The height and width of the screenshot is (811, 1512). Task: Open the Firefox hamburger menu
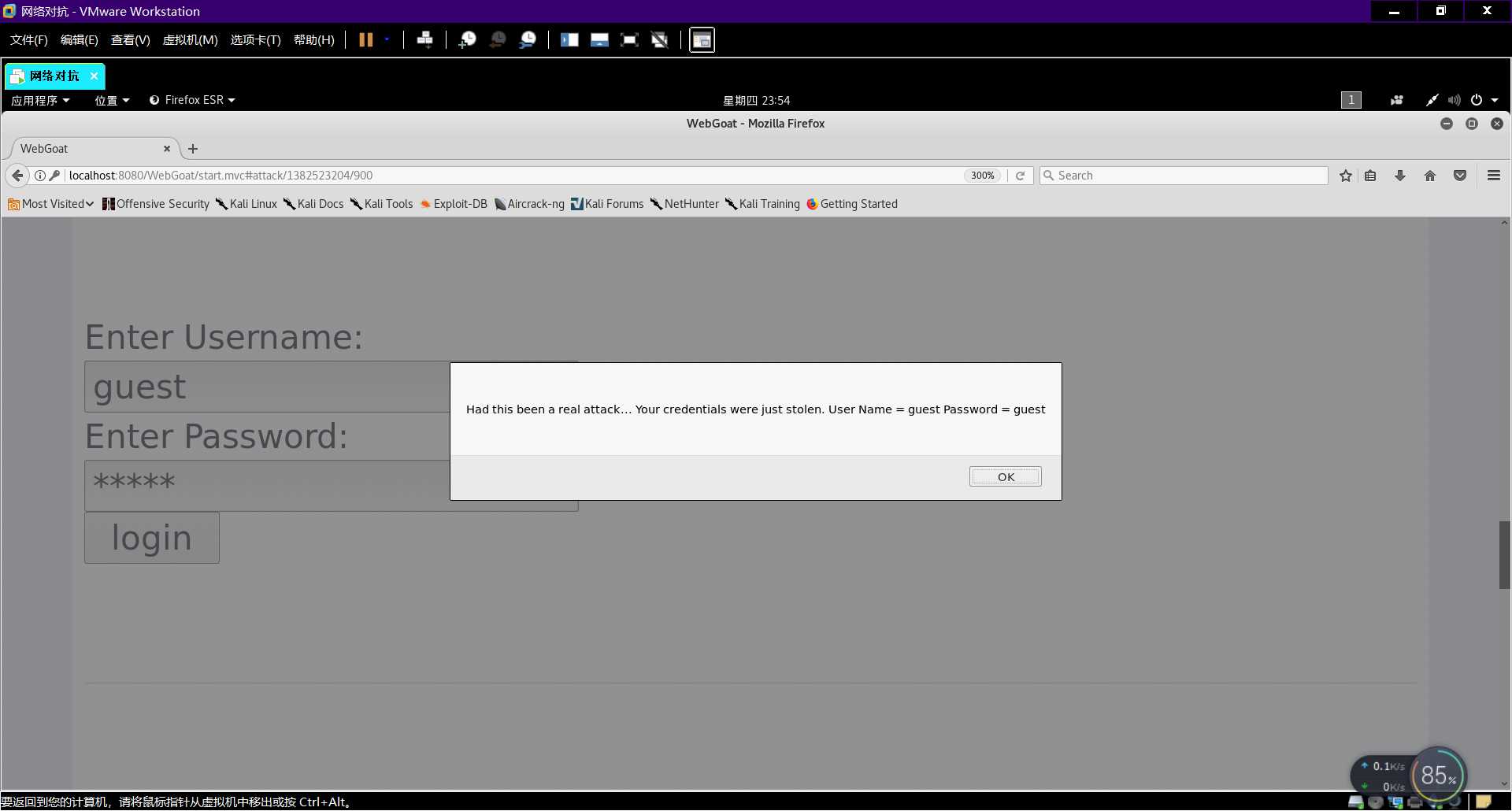[x=1493, y=176]
